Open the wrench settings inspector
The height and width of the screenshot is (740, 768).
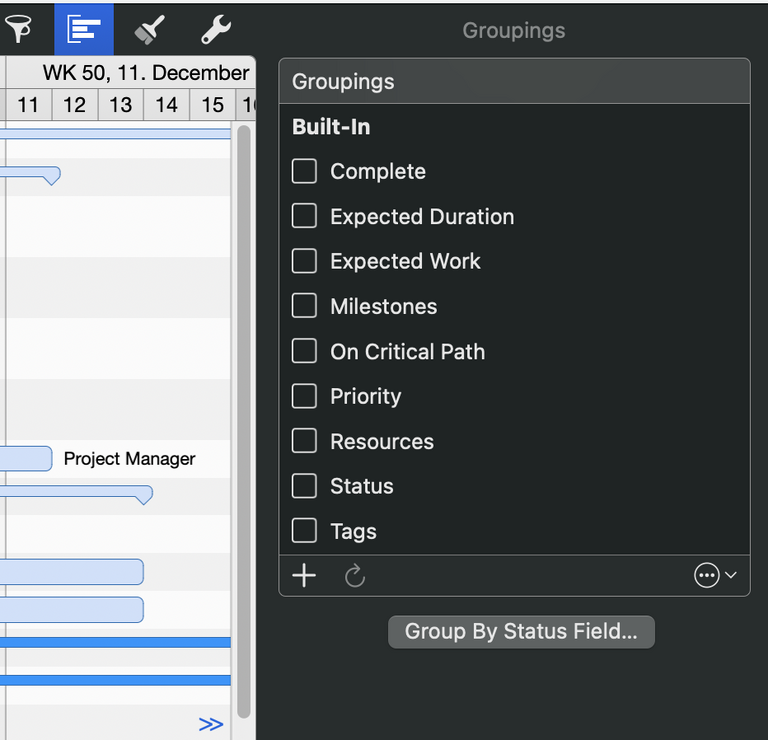click(x=215, y=30)
